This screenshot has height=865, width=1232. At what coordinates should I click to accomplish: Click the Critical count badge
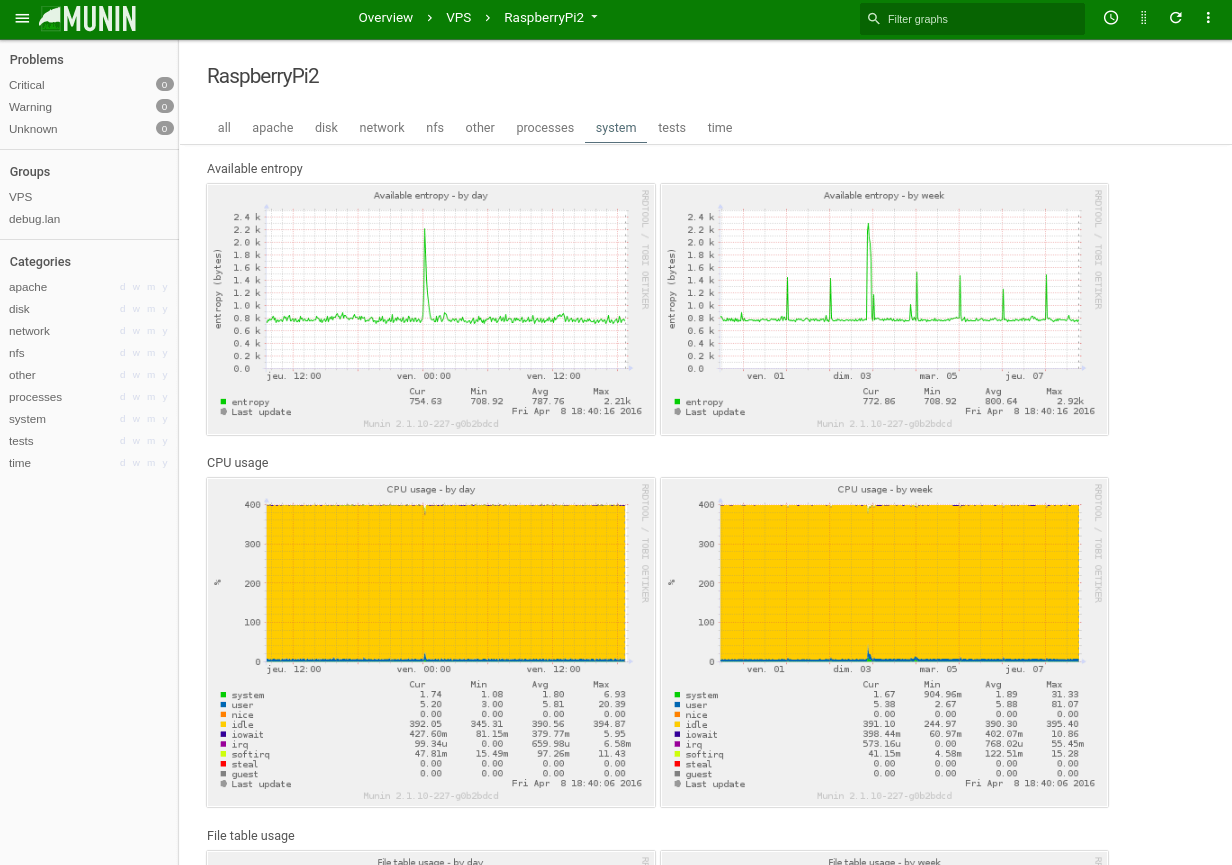pyautogui.click(x=165, y=85)
